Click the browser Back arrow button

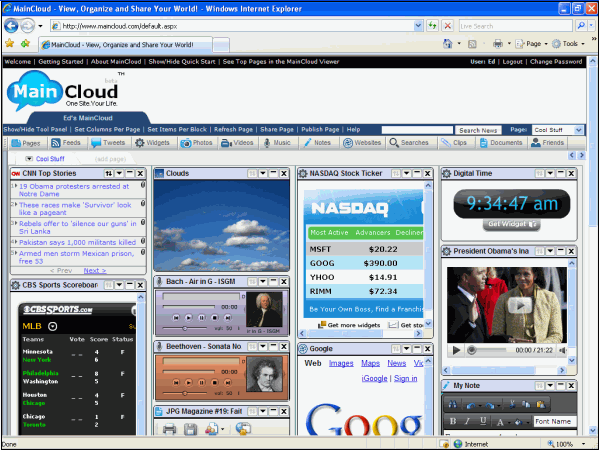pyautogui.click(x=11, y=26)
